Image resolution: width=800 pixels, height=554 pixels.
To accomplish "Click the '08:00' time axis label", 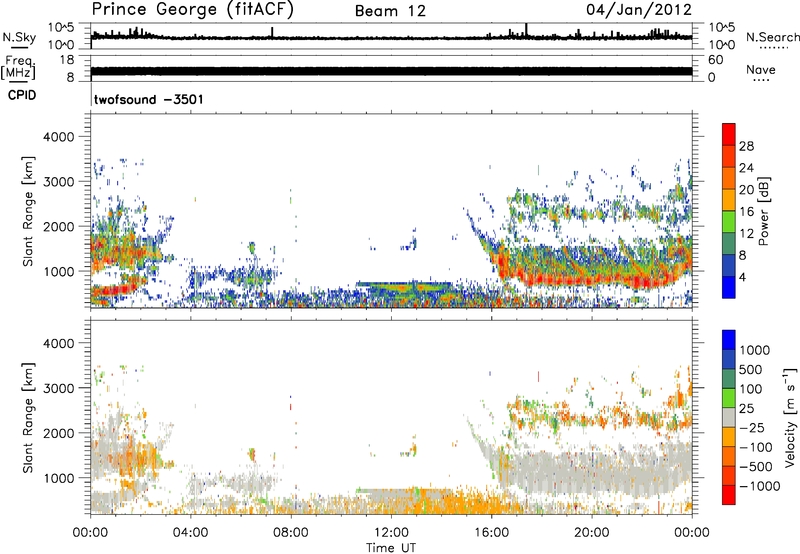I will (x=291, y=533).
